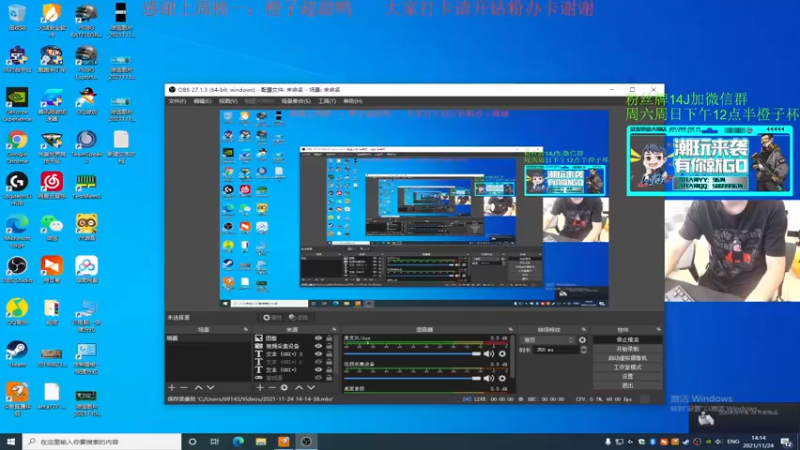Click the 滤镜 filters button

tap(298, 317)
